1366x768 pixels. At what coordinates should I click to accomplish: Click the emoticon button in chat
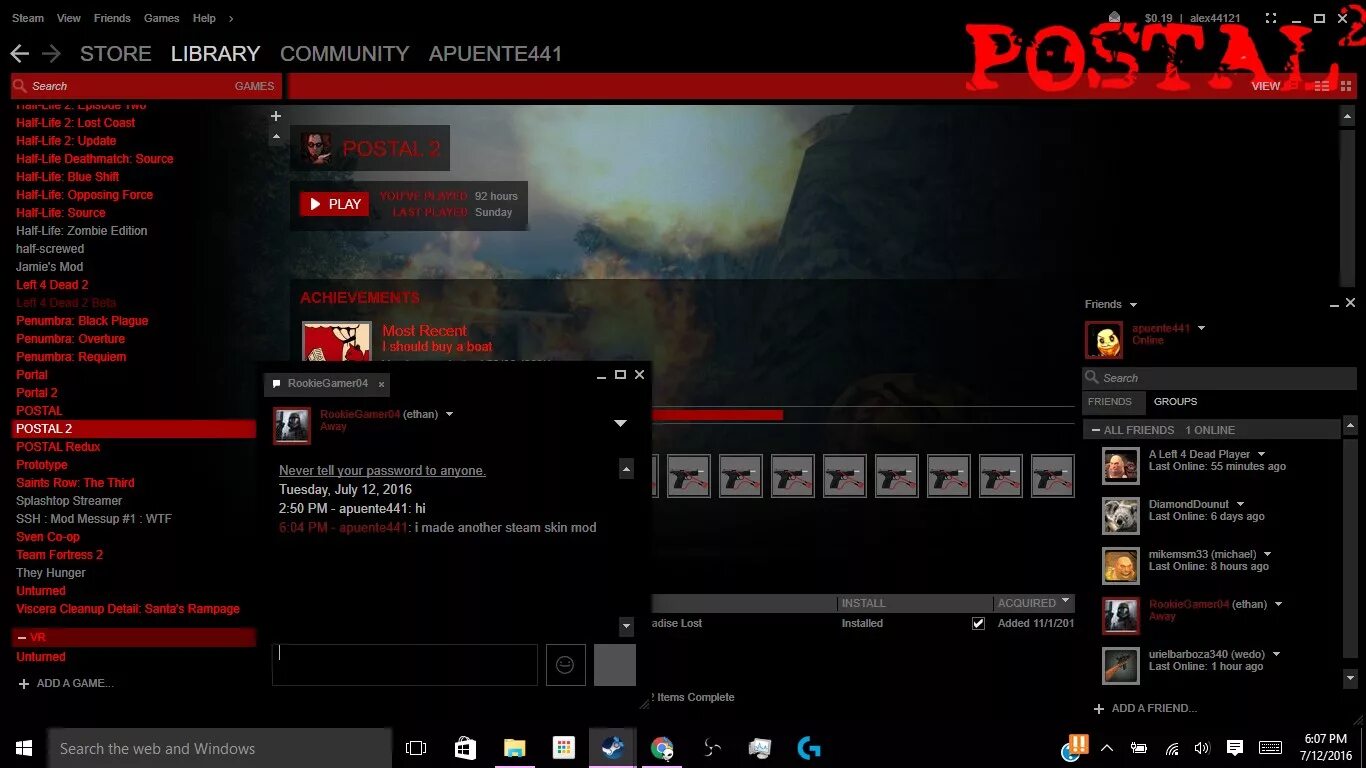[x=565, y=665]
